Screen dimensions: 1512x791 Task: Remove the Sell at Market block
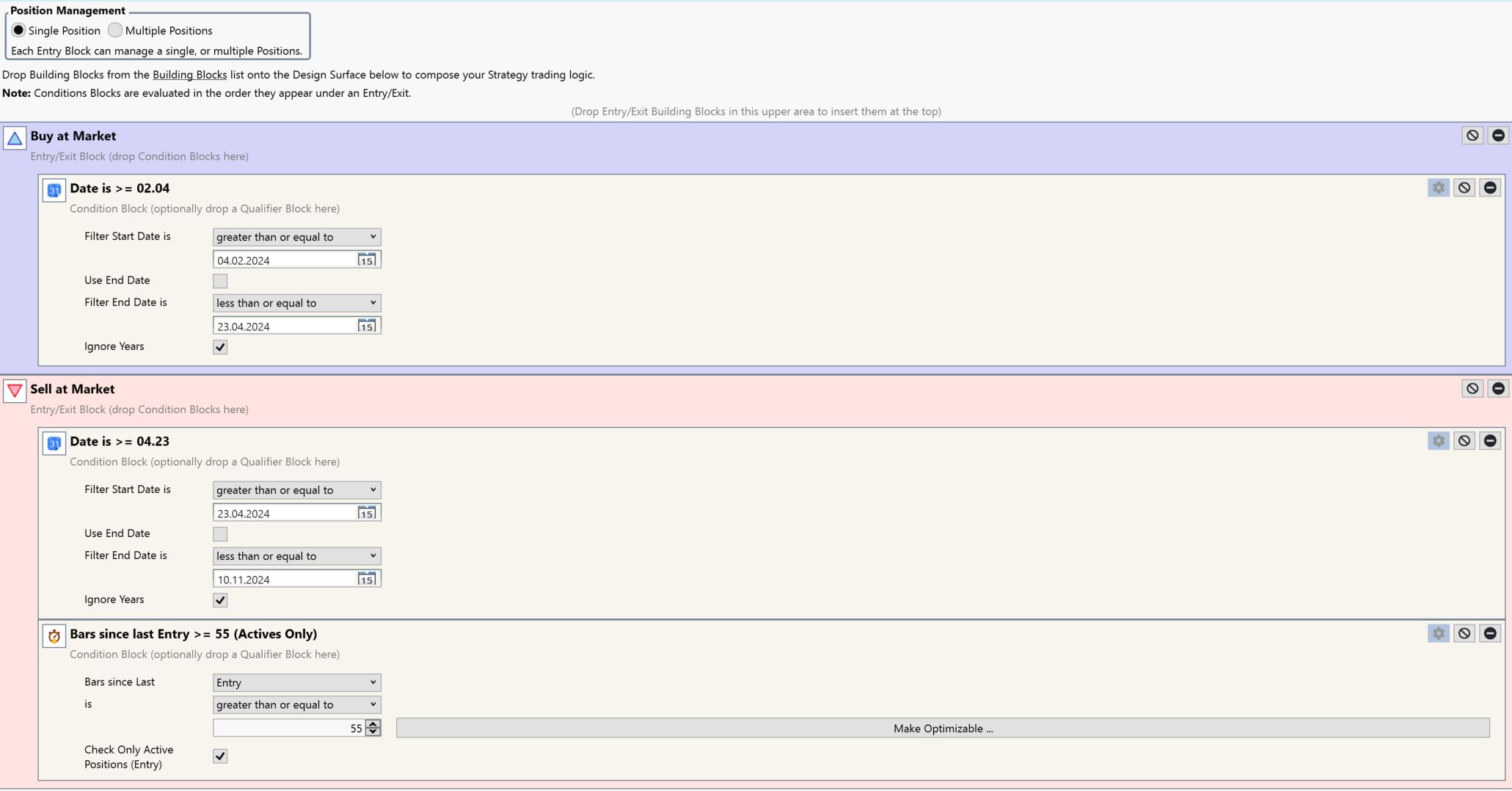coord(1498,389)
